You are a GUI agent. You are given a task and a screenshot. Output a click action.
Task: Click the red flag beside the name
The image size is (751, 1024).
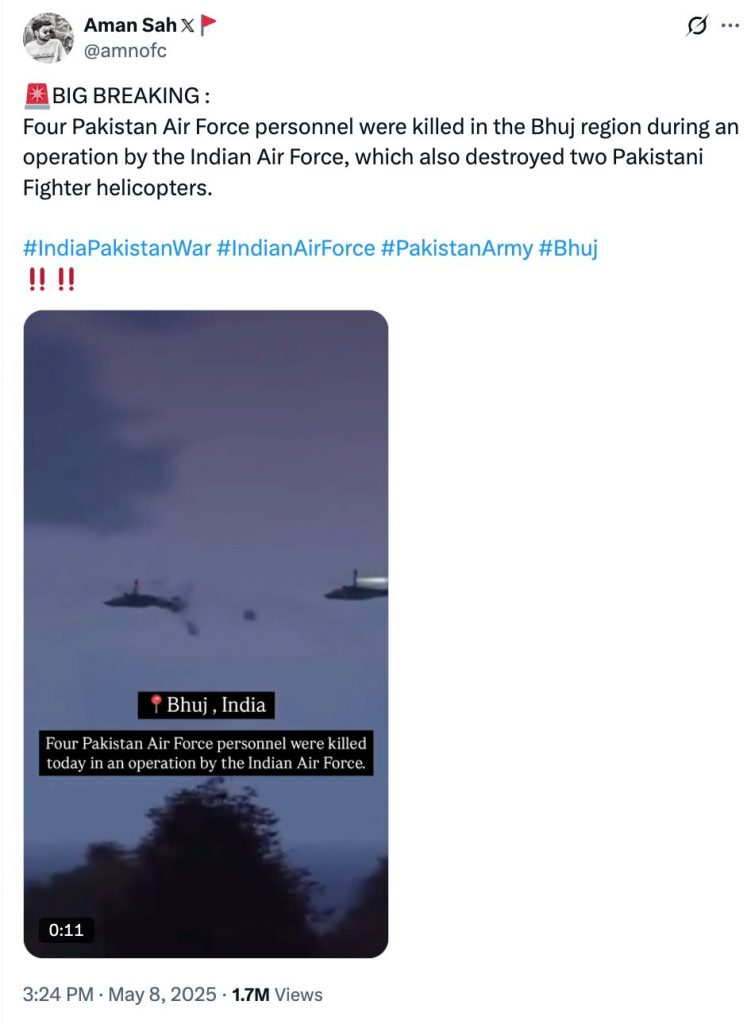208,25
